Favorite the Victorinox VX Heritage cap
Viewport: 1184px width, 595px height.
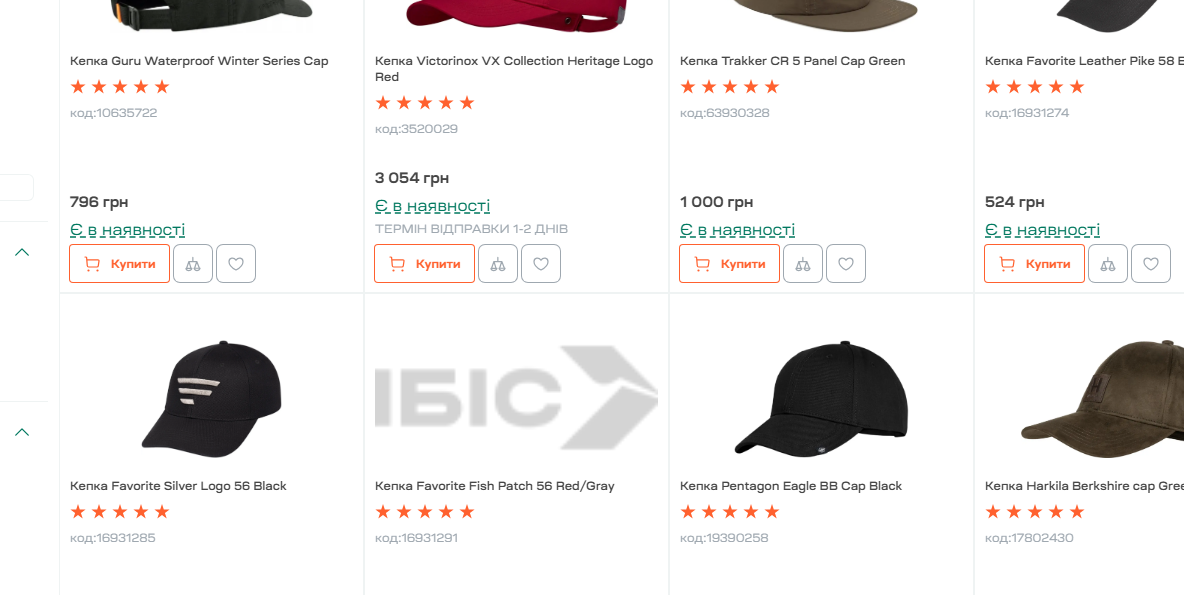pyautogui.click(x=541, y=264)
